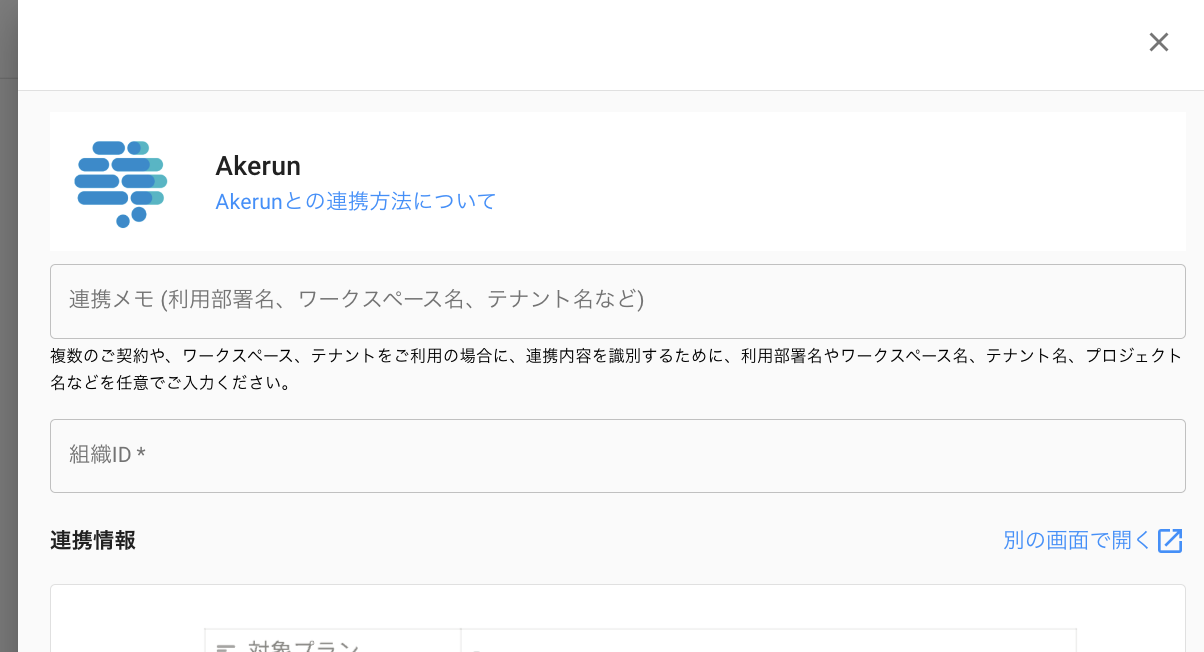Focus the 組織ID required field
The height and width of the screenshot is (652, 1204).
click(617, 456)
